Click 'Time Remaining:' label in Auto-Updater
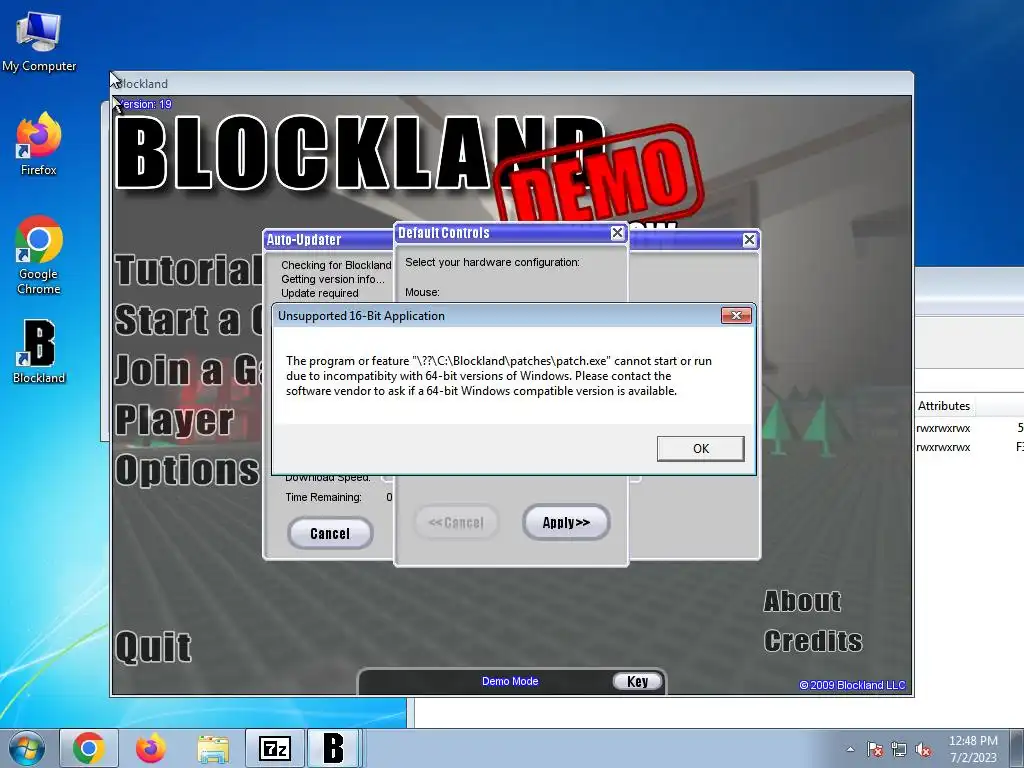This screenshot has width=1024, height=768. pos(323,497)
